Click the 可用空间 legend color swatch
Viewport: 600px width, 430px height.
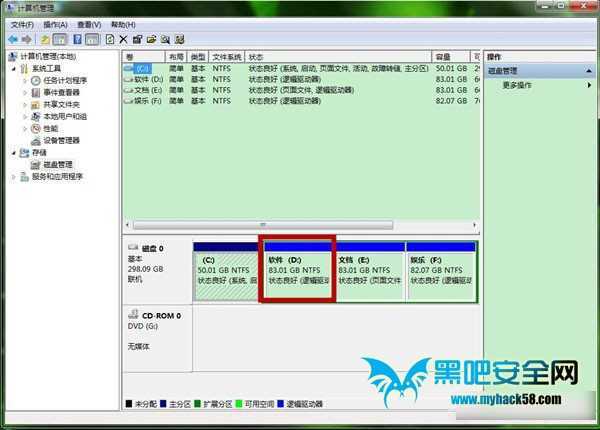(239, 404)
